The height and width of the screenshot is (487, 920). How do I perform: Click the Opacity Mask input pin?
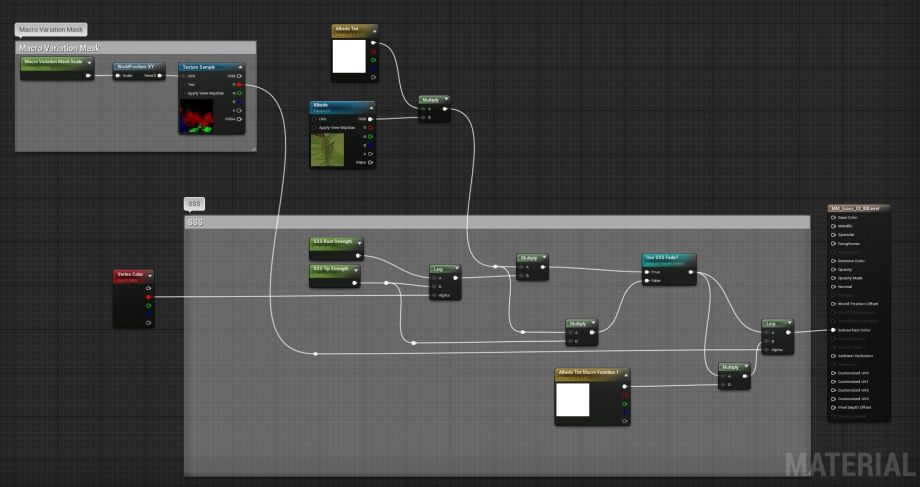point(833,278)
